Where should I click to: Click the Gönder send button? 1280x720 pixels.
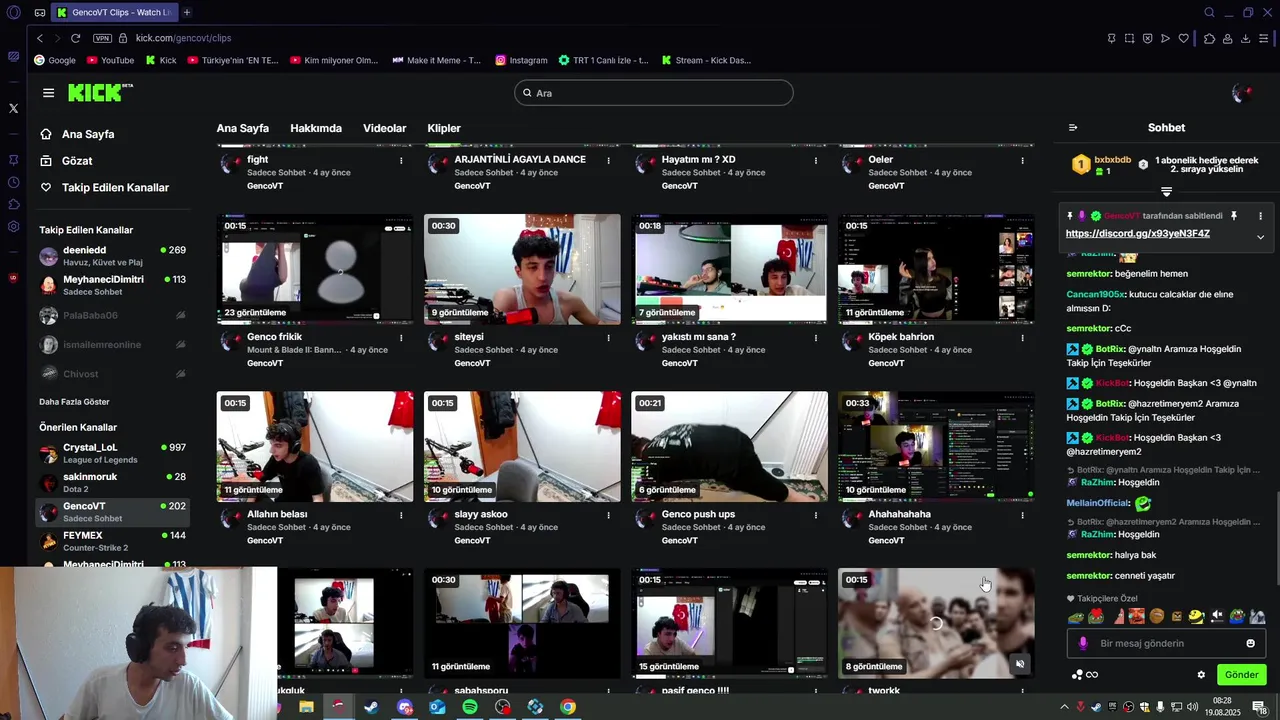pyautogui.click(x=1241, y=675)
